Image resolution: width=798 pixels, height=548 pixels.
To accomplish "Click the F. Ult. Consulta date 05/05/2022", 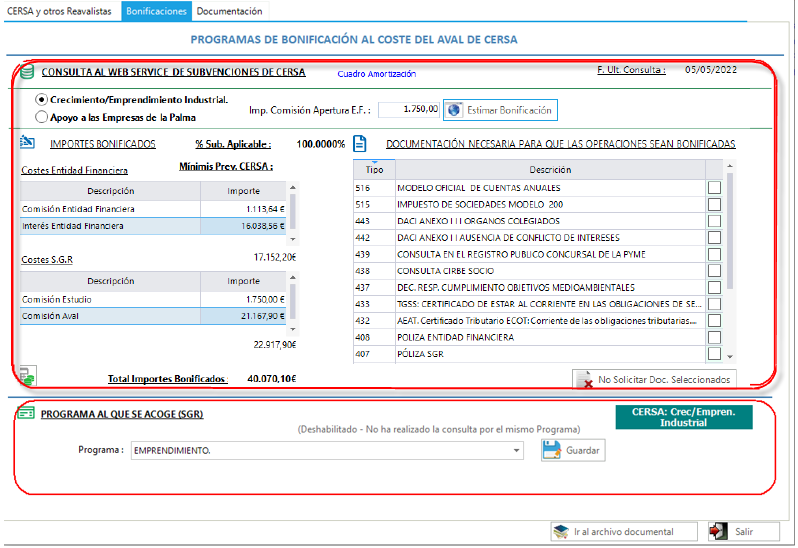I will (x=710, y=70).
